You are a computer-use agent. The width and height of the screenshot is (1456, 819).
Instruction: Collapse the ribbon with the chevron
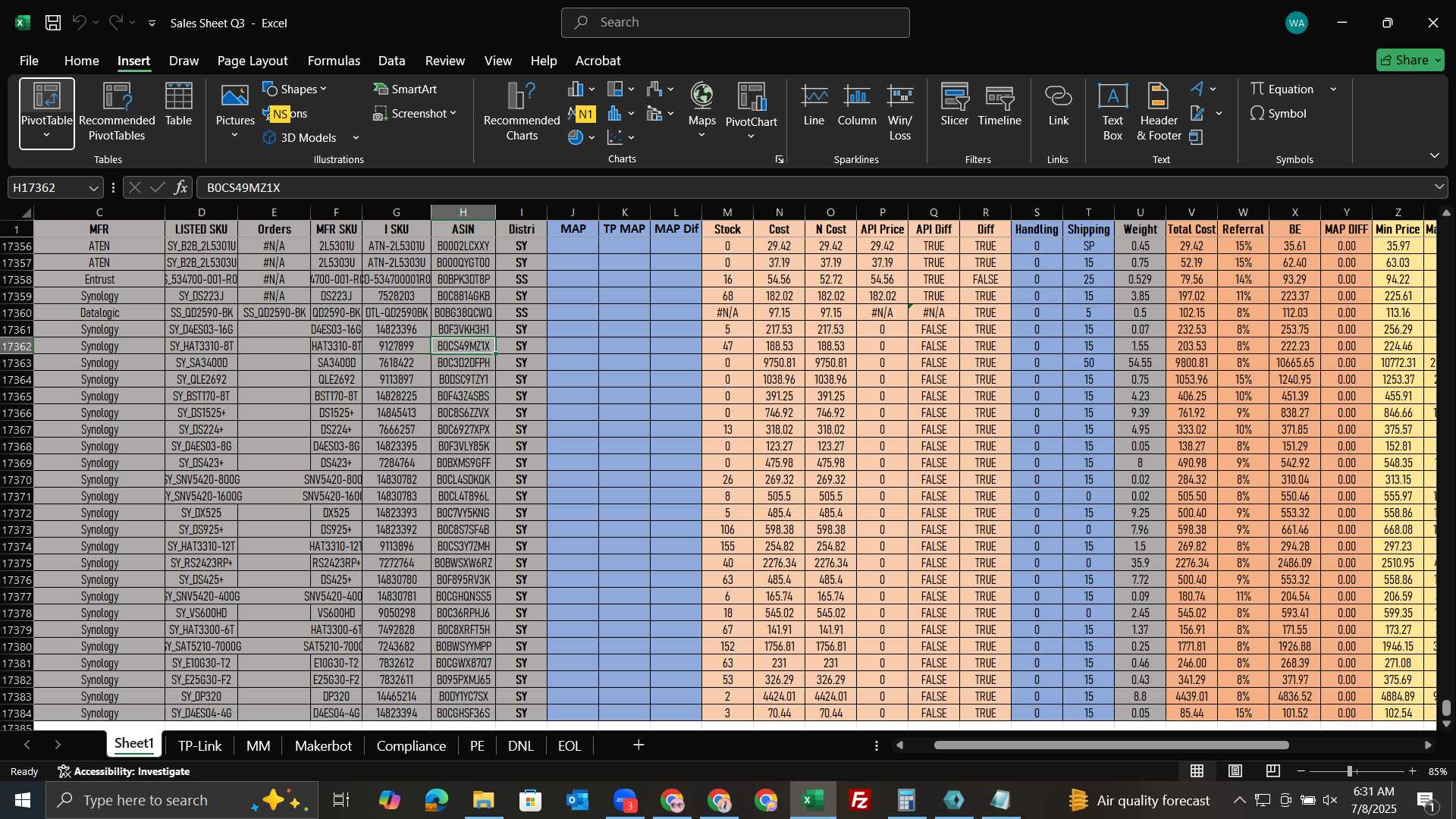[1434, 155]
